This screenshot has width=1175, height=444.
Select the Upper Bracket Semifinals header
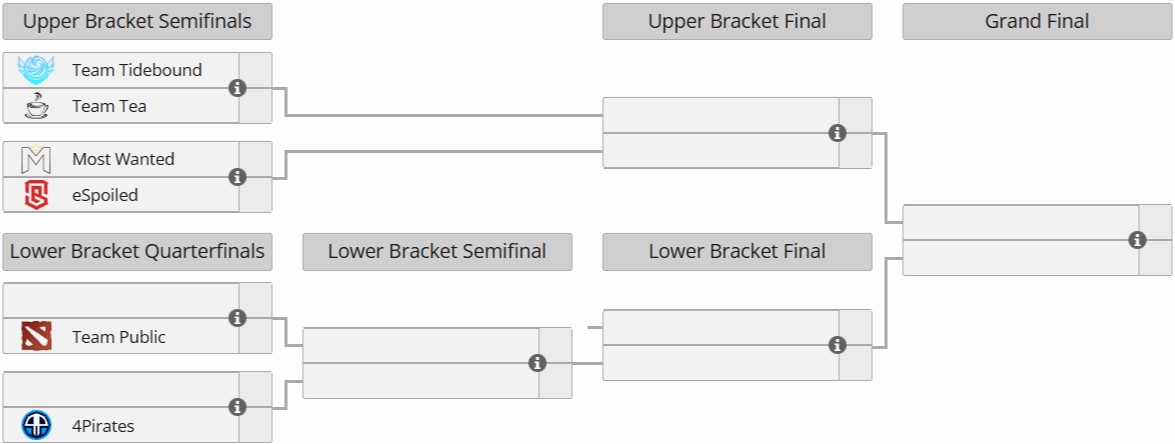pyautogui.click(x=137, y=21)
